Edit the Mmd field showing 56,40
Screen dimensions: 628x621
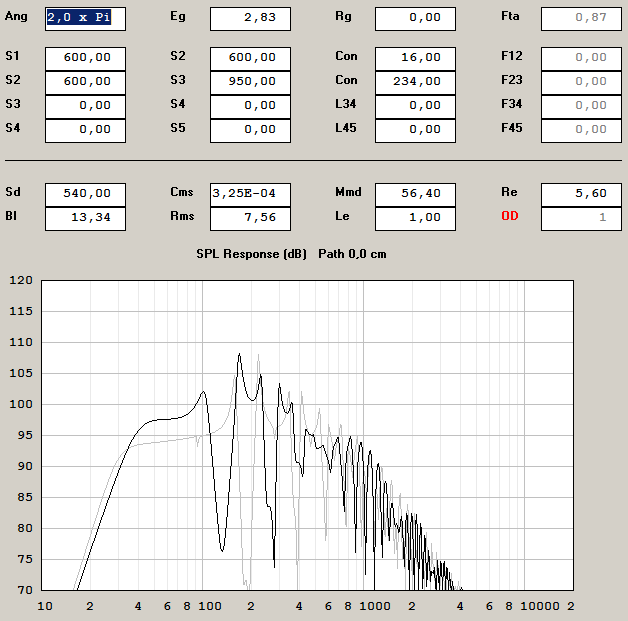(x=415, y=195)
